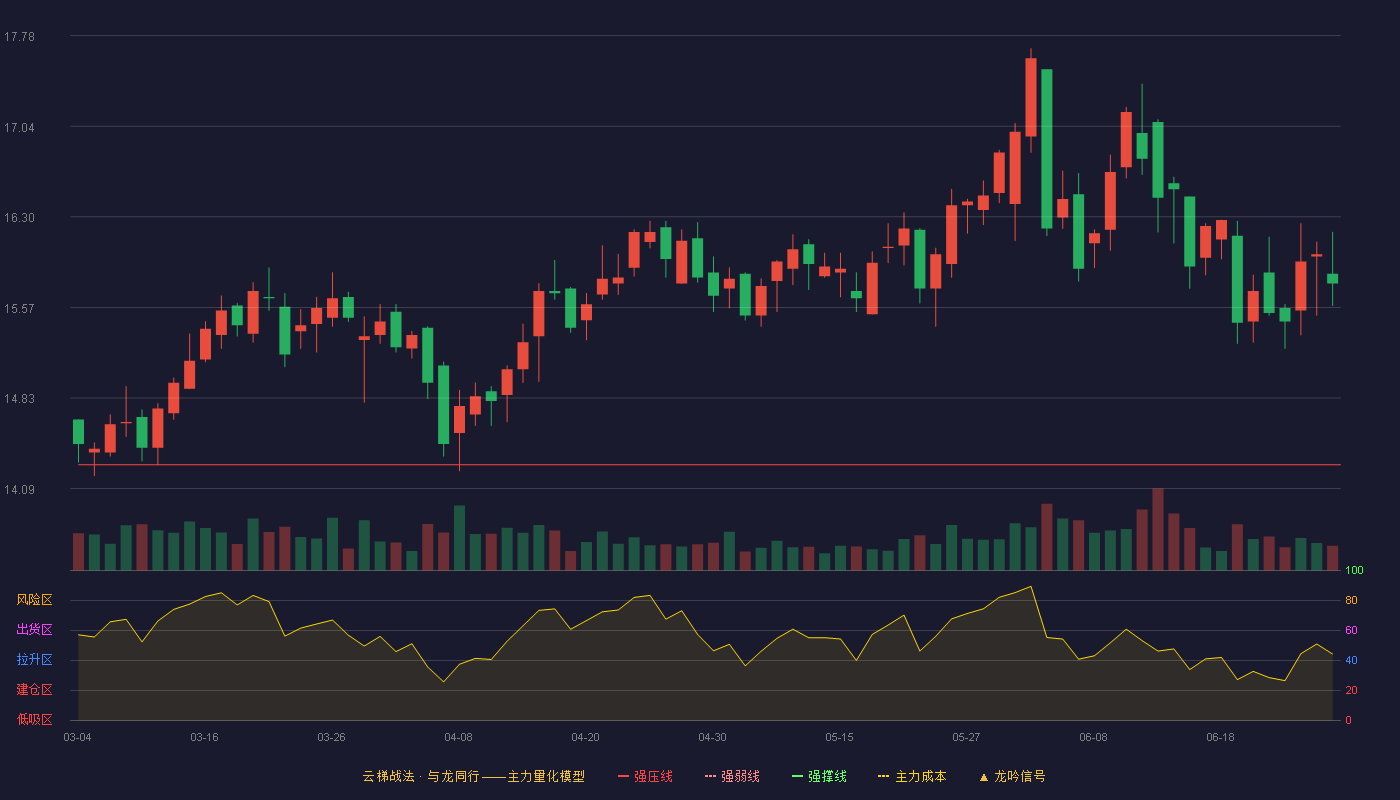1400x800 pixels.
Task: Click the 05-15 date label
Action: (839, 737)
